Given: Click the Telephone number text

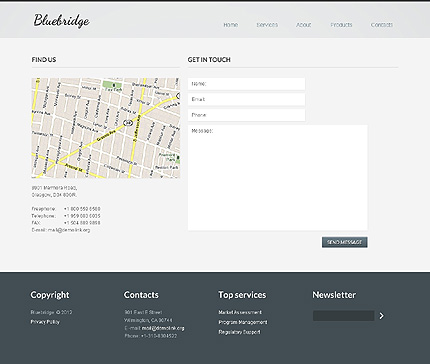Looking at the screenshot, I should point(82,216).
